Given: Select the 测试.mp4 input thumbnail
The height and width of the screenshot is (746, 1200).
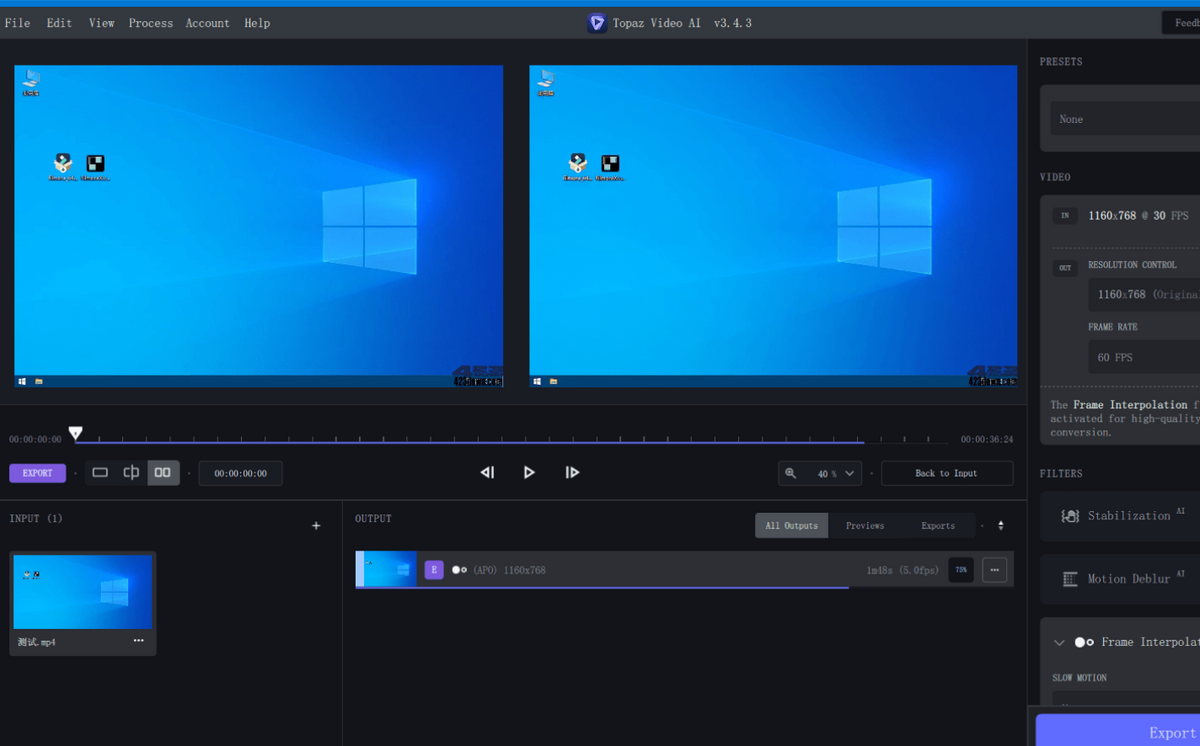Looking at the screenshot, I should coord(83,592).
